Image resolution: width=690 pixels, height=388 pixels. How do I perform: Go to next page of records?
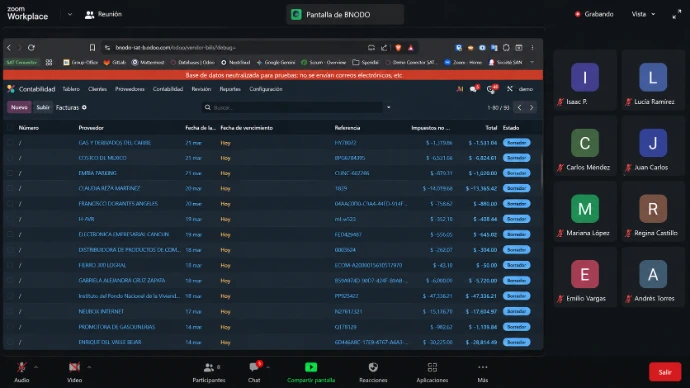click(531, 107)
